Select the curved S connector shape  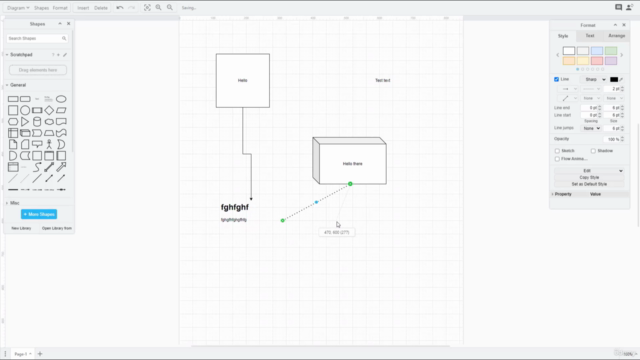(37, 167)
